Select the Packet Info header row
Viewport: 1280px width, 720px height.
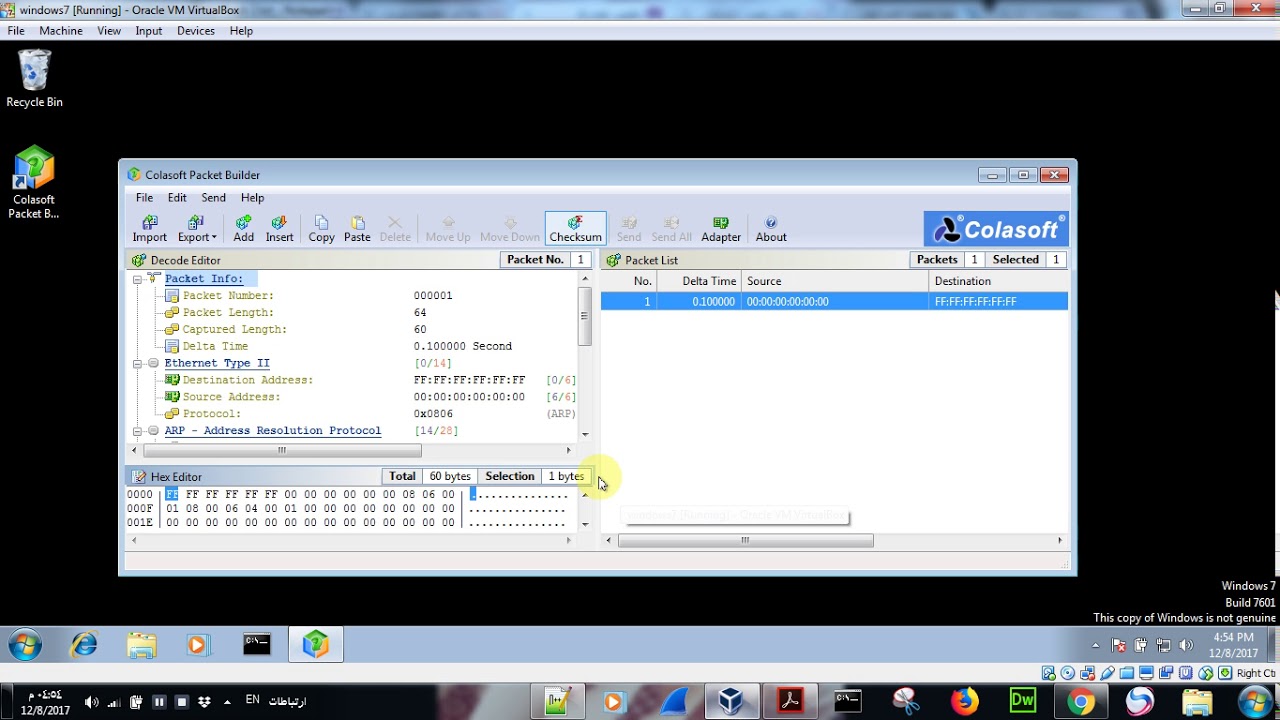204,279
